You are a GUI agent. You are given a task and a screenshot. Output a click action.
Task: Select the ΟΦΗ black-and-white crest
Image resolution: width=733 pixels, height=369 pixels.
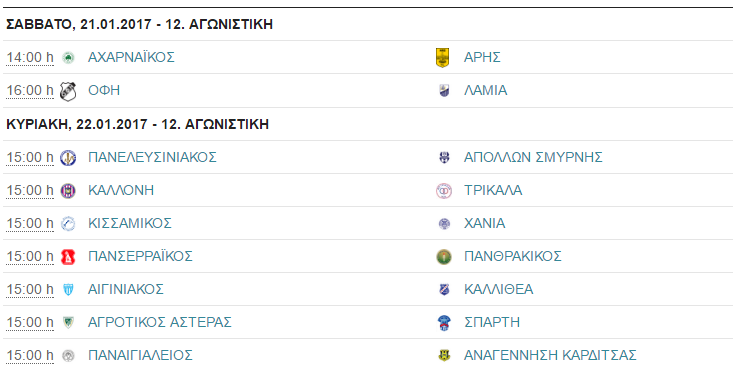pos(68,91)
